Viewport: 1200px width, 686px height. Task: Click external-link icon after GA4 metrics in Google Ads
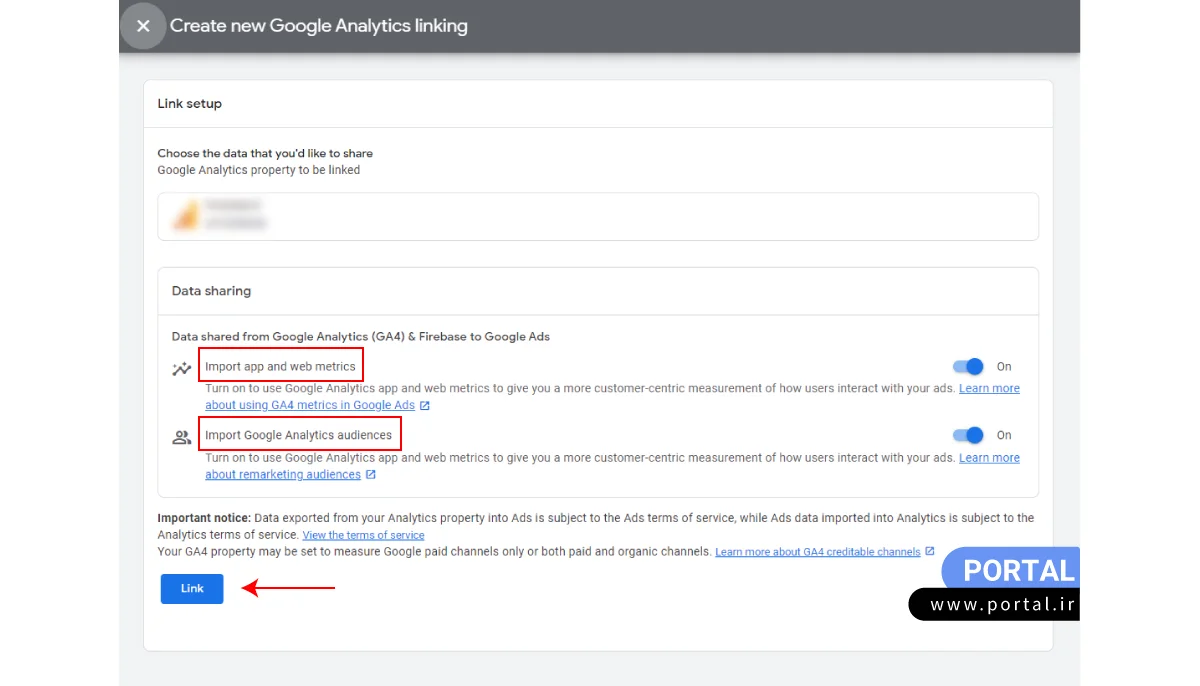coord(425,405)
